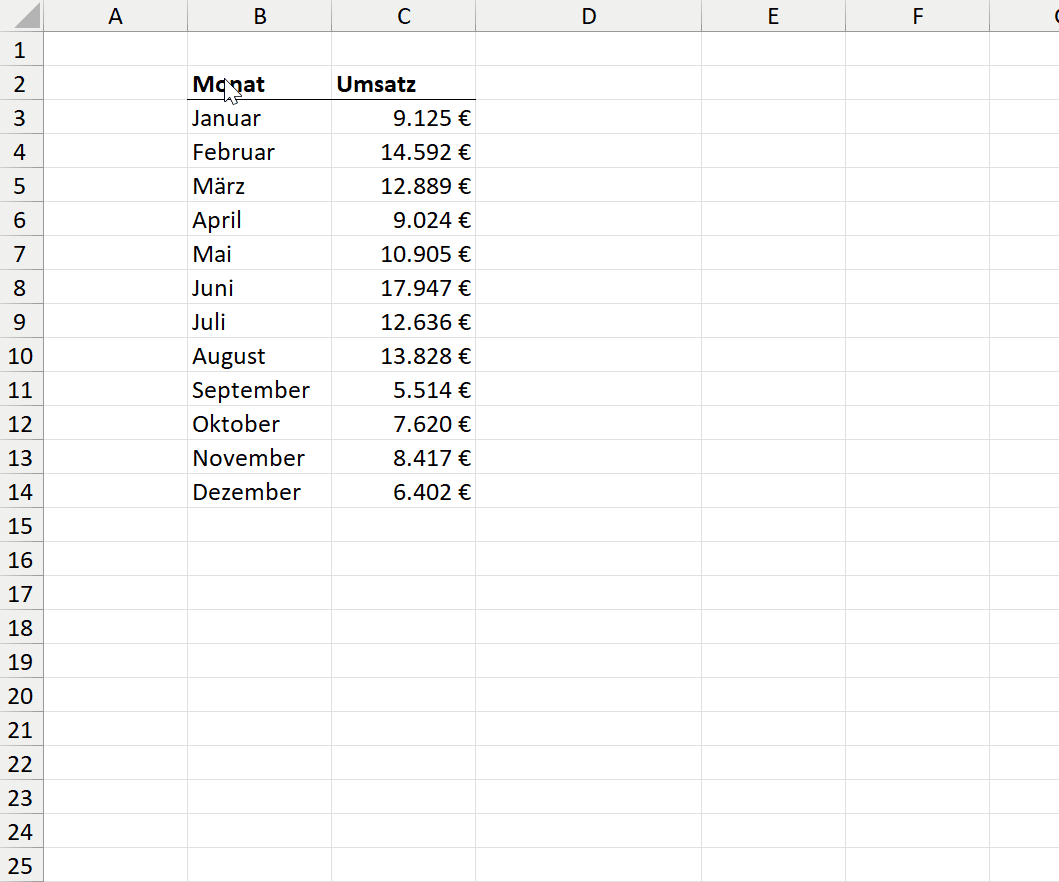Select row 2 header
Viewport: 1059px width, 882px height.
click(x=21, y=84)
